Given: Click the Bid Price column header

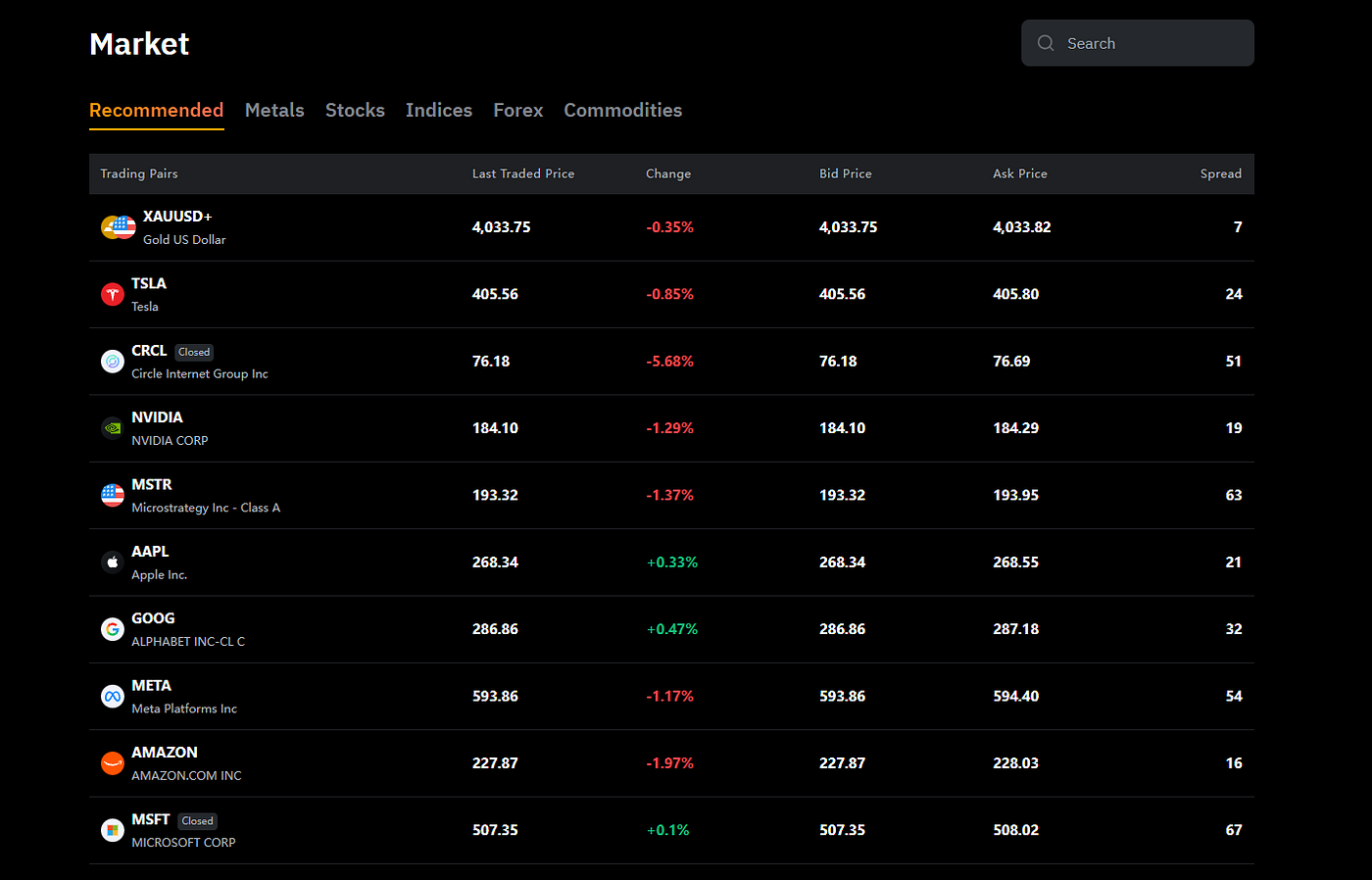Looking at the screenshot, I should click(x=846, y=173).
